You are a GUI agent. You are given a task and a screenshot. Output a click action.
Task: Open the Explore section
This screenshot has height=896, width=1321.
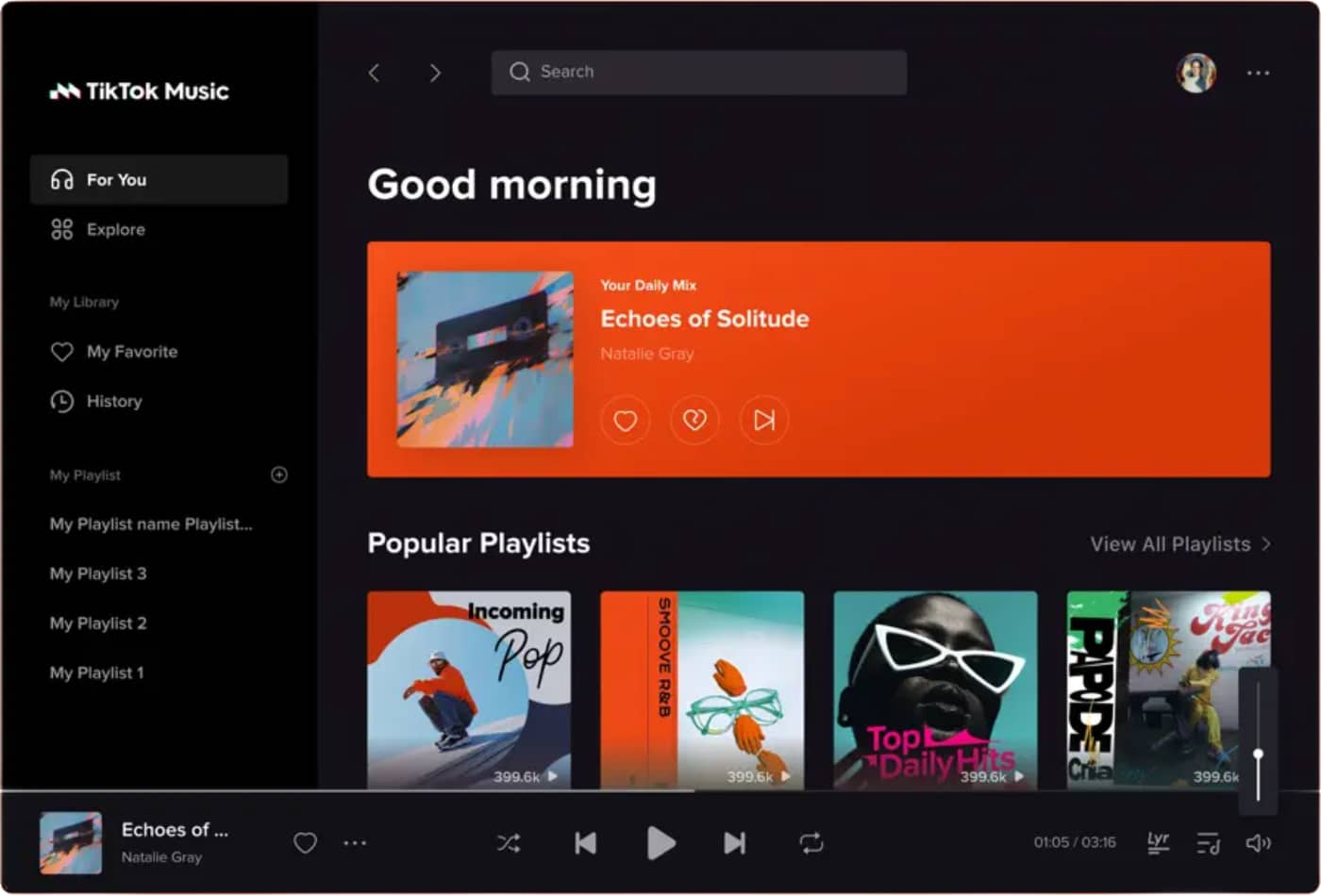(x=115, y=229)
